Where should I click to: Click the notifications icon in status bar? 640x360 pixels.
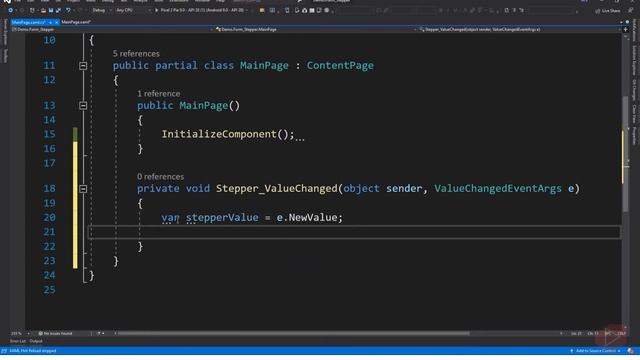pyautogui.click(x=631, y=351)
